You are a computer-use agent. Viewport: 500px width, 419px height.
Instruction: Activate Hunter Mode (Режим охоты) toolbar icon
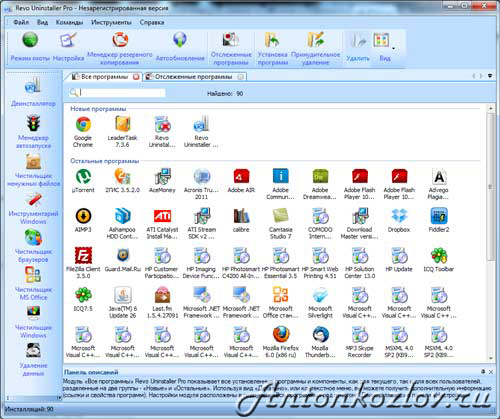(30, 47)
